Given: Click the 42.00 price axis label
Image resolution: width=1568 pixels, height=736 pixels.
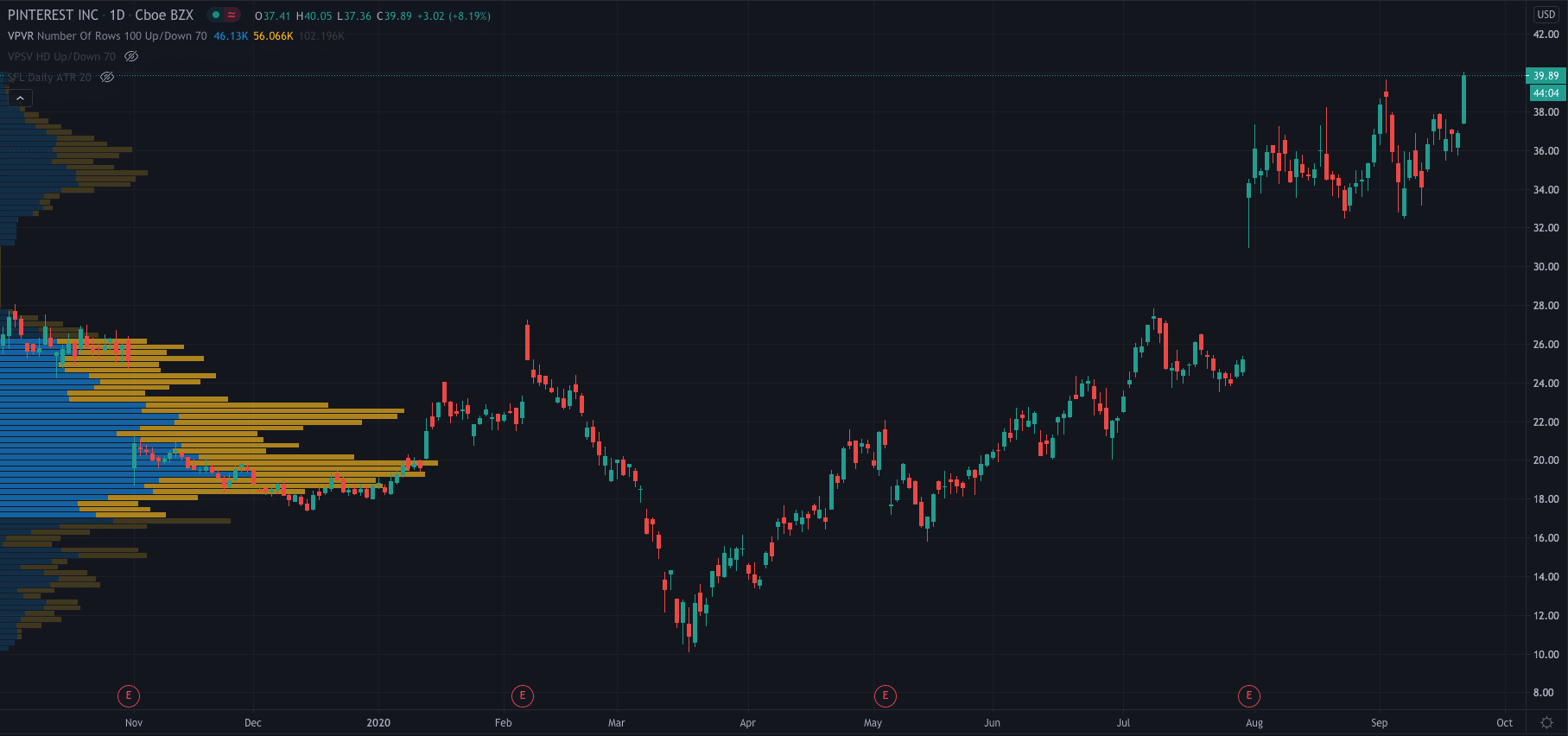Looking at the screenshot, I should [x=1546, y=35].
